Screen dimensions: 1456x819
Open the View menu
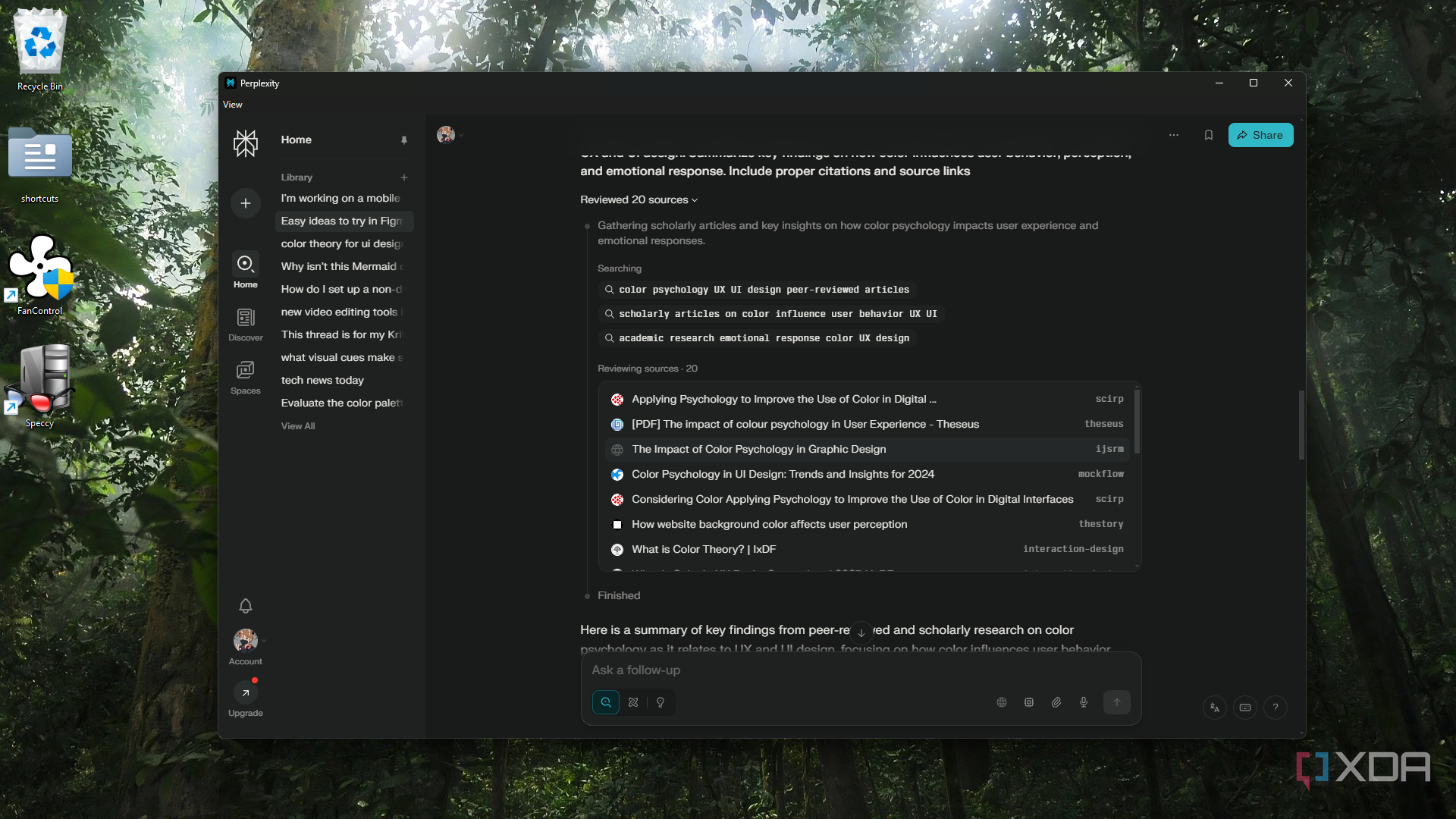[232, 105]
